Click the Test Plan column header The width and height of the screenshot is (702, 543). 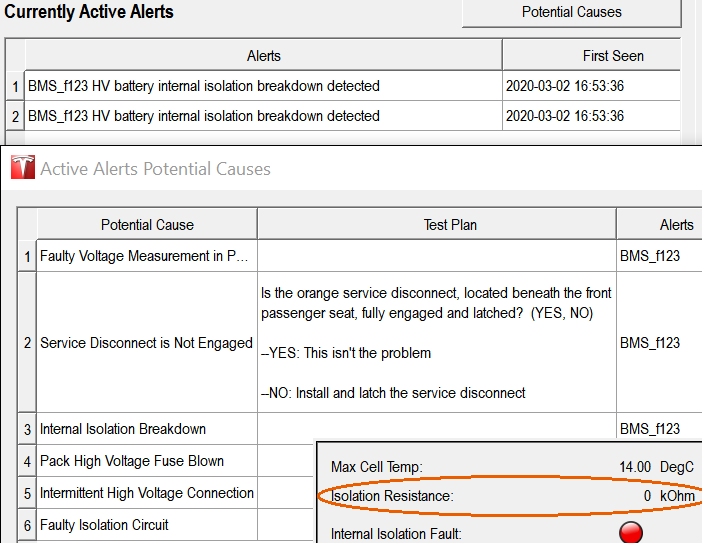(437, 225)
